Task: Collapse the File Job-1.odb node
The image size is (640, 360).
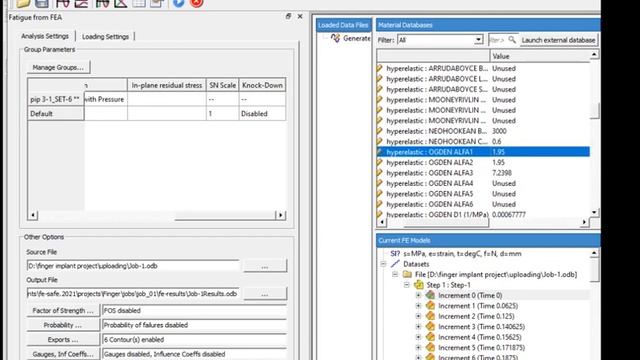Action: pyautogui.click(x=395, y=274)
